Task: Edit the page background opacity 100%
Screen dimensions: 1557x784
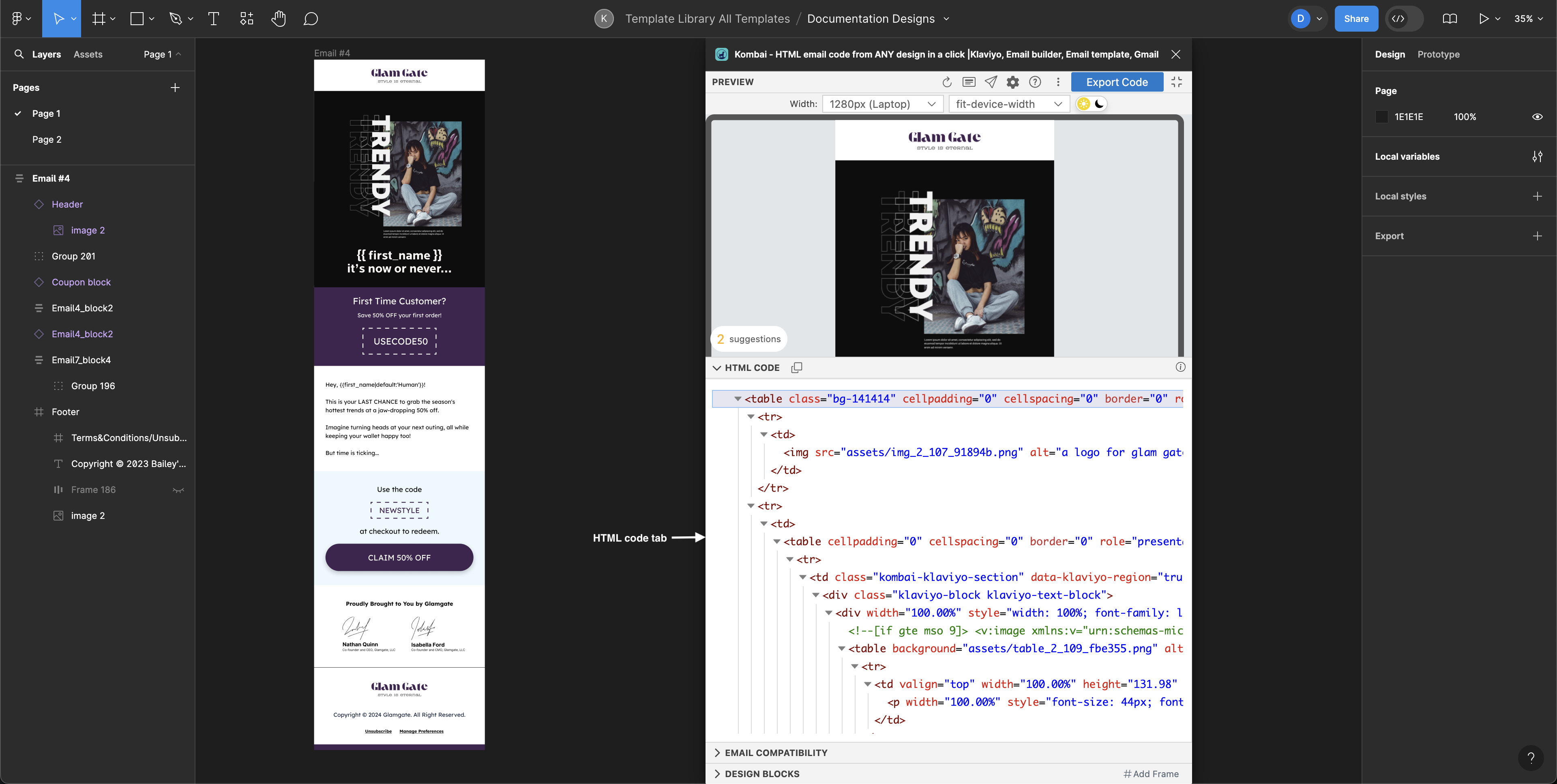Action: [x=1465, y=117]
